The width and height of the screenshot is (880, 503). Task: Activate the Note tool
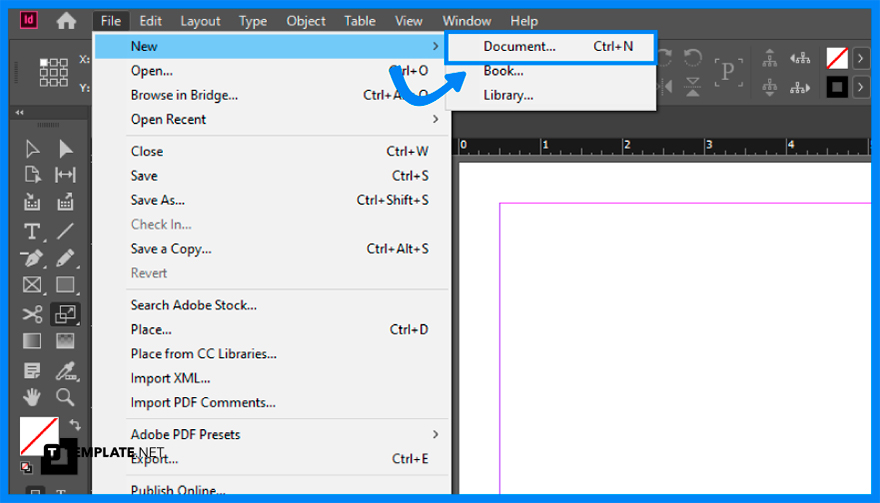pyautogui.click(x=32, y=370)
